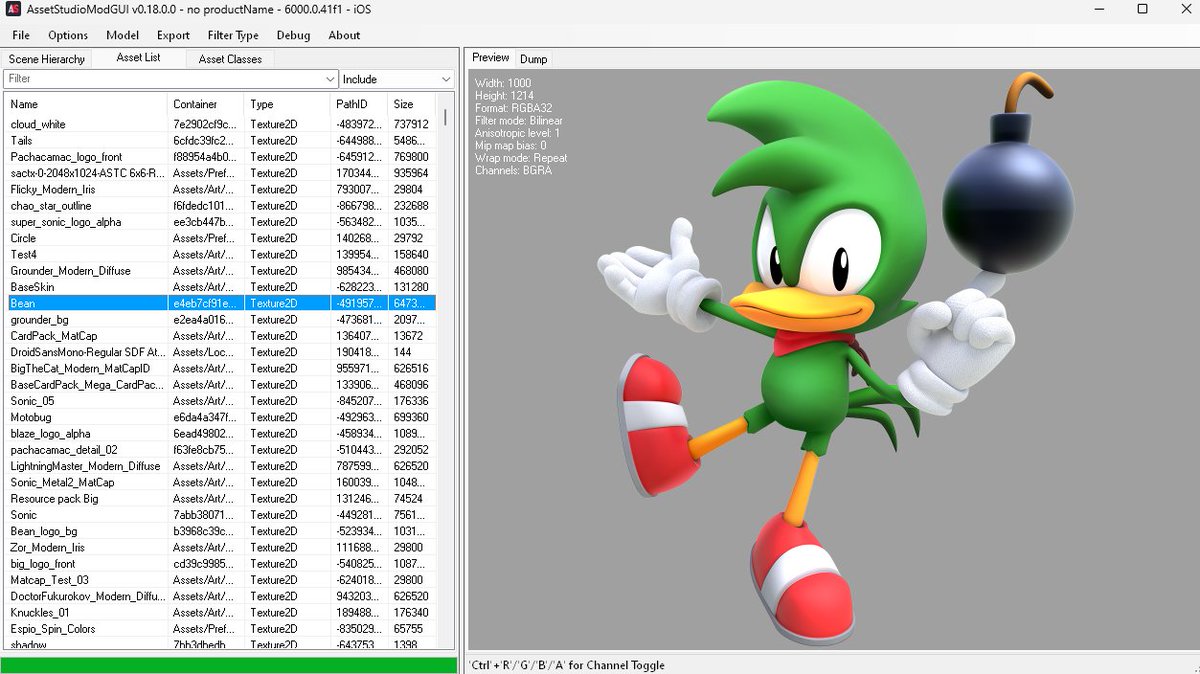Click the f88954a4b0 container cell

205,157
